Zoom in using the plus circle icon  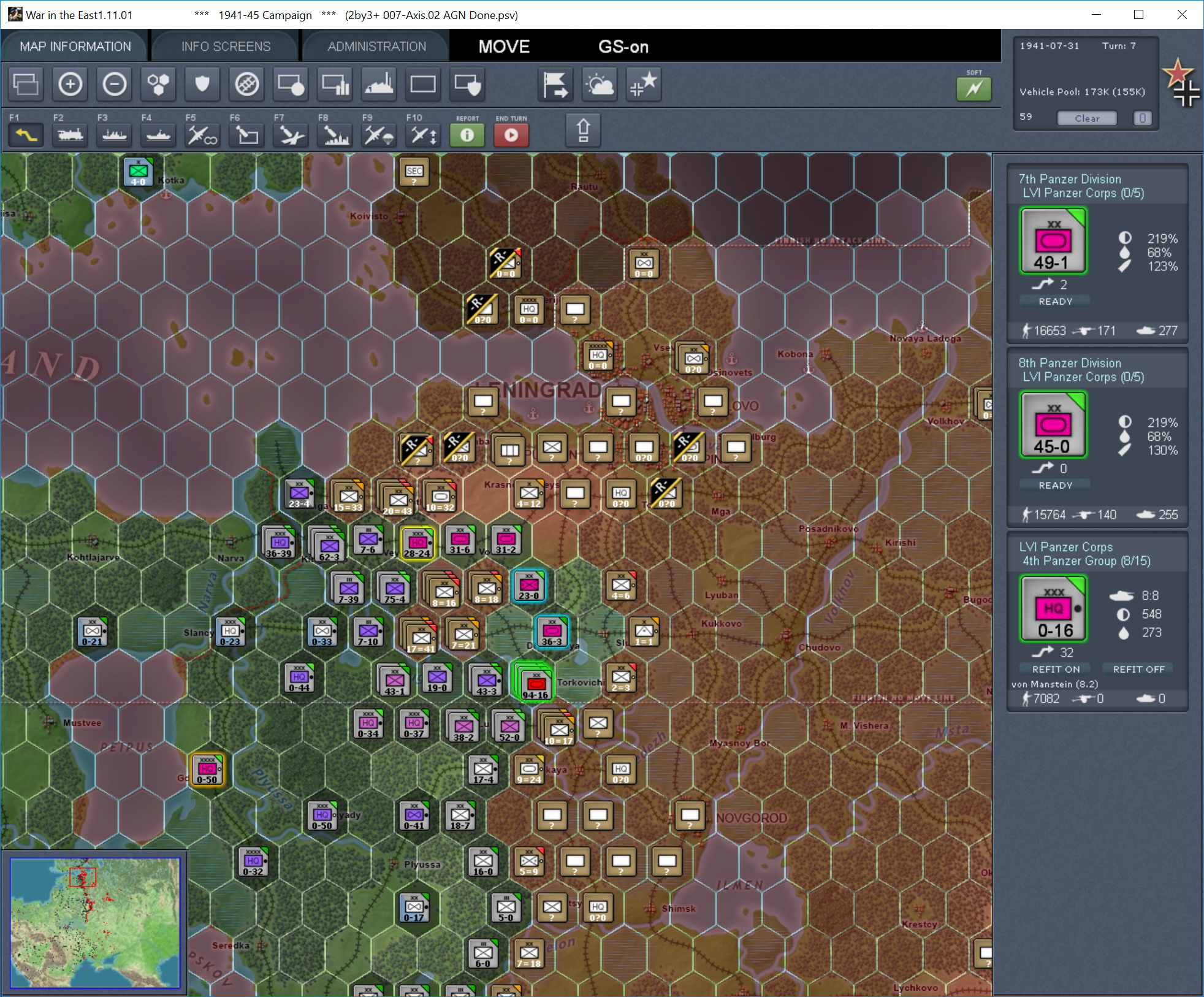click(70, 84)
